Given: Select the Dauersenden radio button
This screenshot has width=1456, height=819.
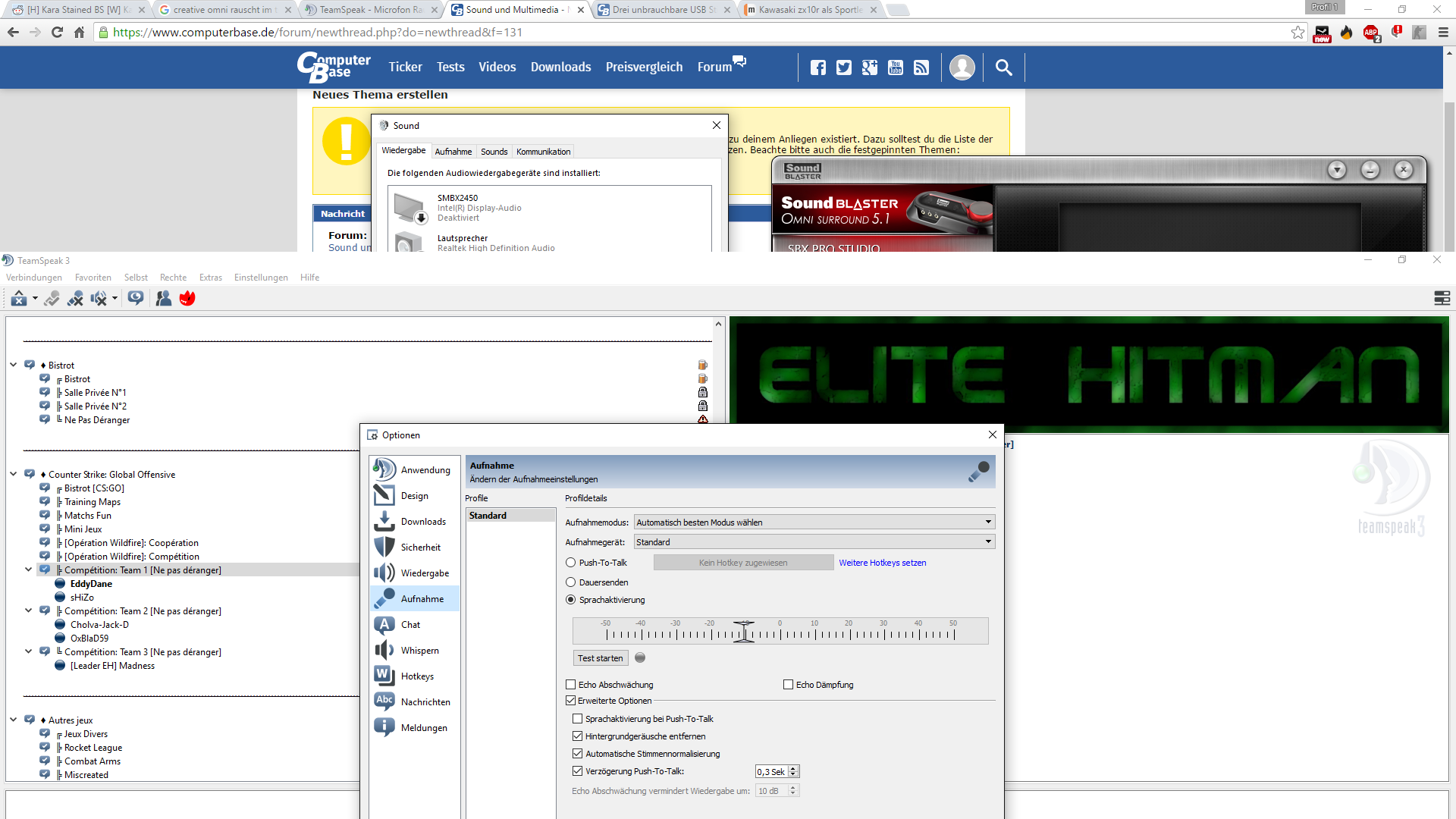Looking at the screenshot, I should coord(571,582).
